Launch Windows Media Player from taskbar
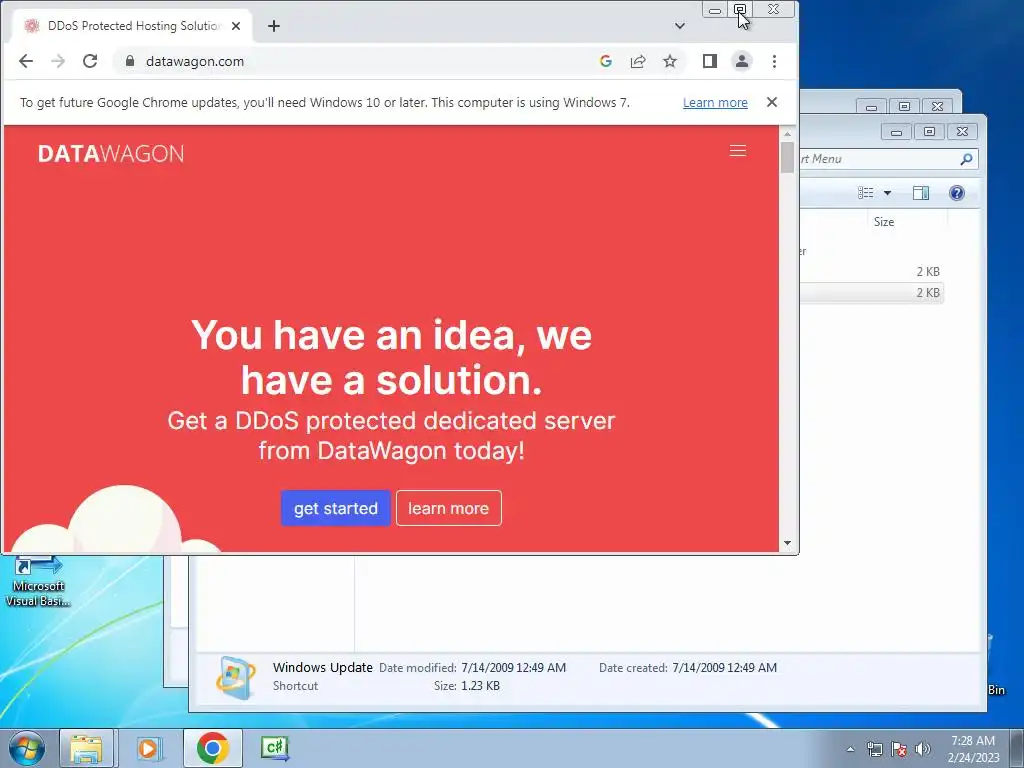This screenshot has width=1024, height=768. click(x=149, y=748)
